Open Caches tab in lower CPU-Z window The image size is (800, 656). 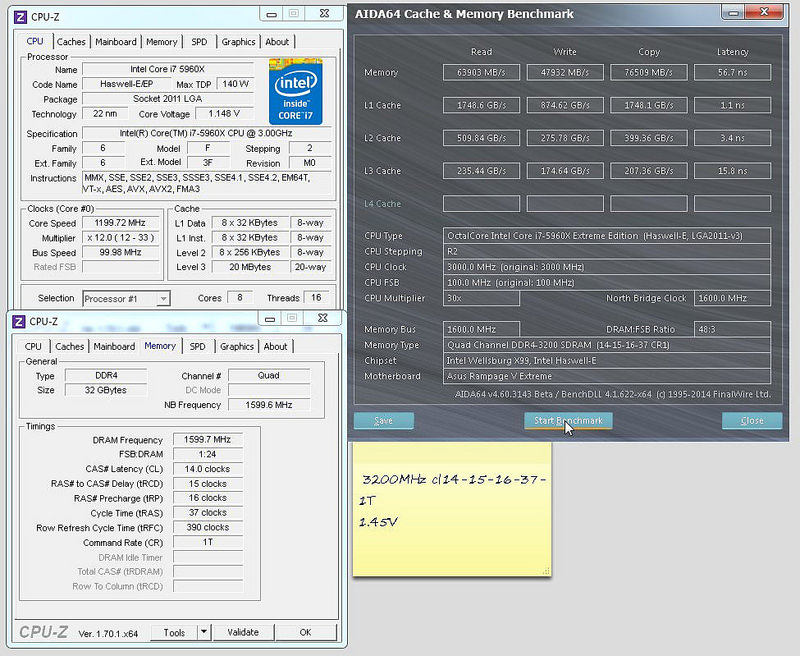(69, 346)
